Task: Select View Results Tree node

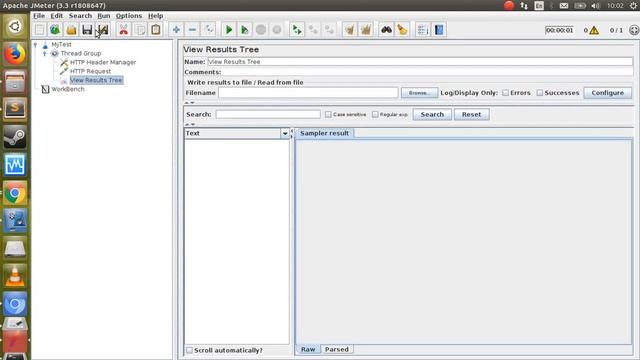Action: point(96,80)
